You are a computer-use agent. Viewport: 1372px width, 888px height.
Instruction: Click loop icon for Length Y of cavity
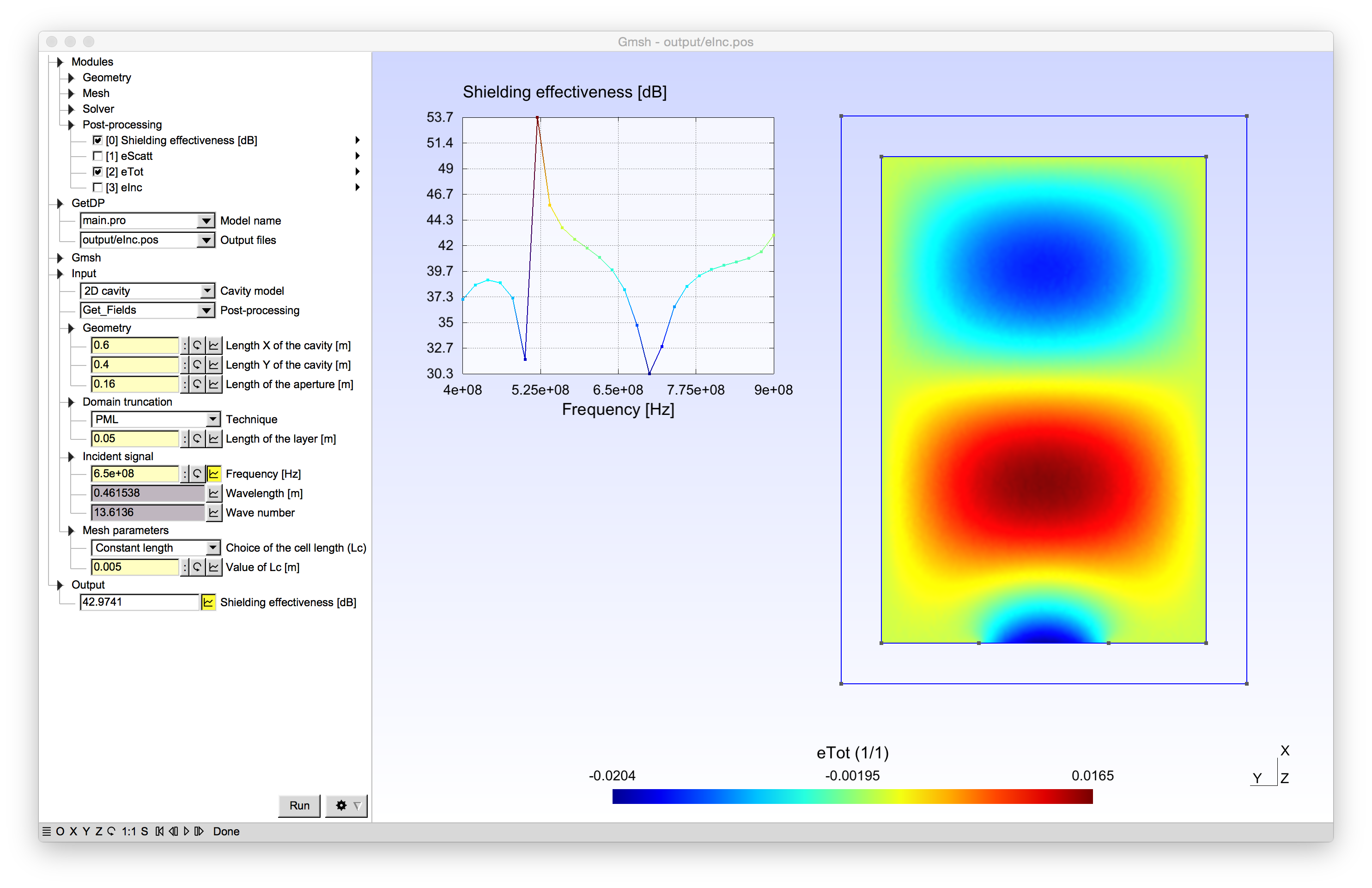coord(197,365)
